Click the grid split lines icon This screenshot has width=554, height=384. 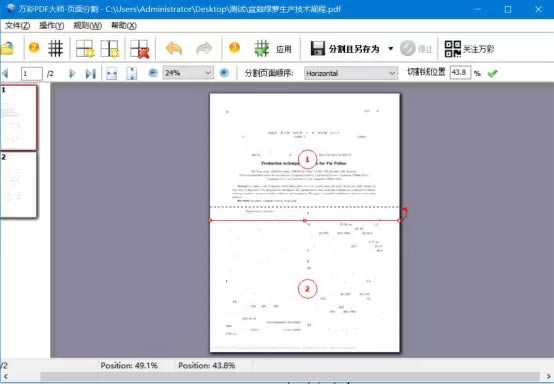tap(55, 48)
